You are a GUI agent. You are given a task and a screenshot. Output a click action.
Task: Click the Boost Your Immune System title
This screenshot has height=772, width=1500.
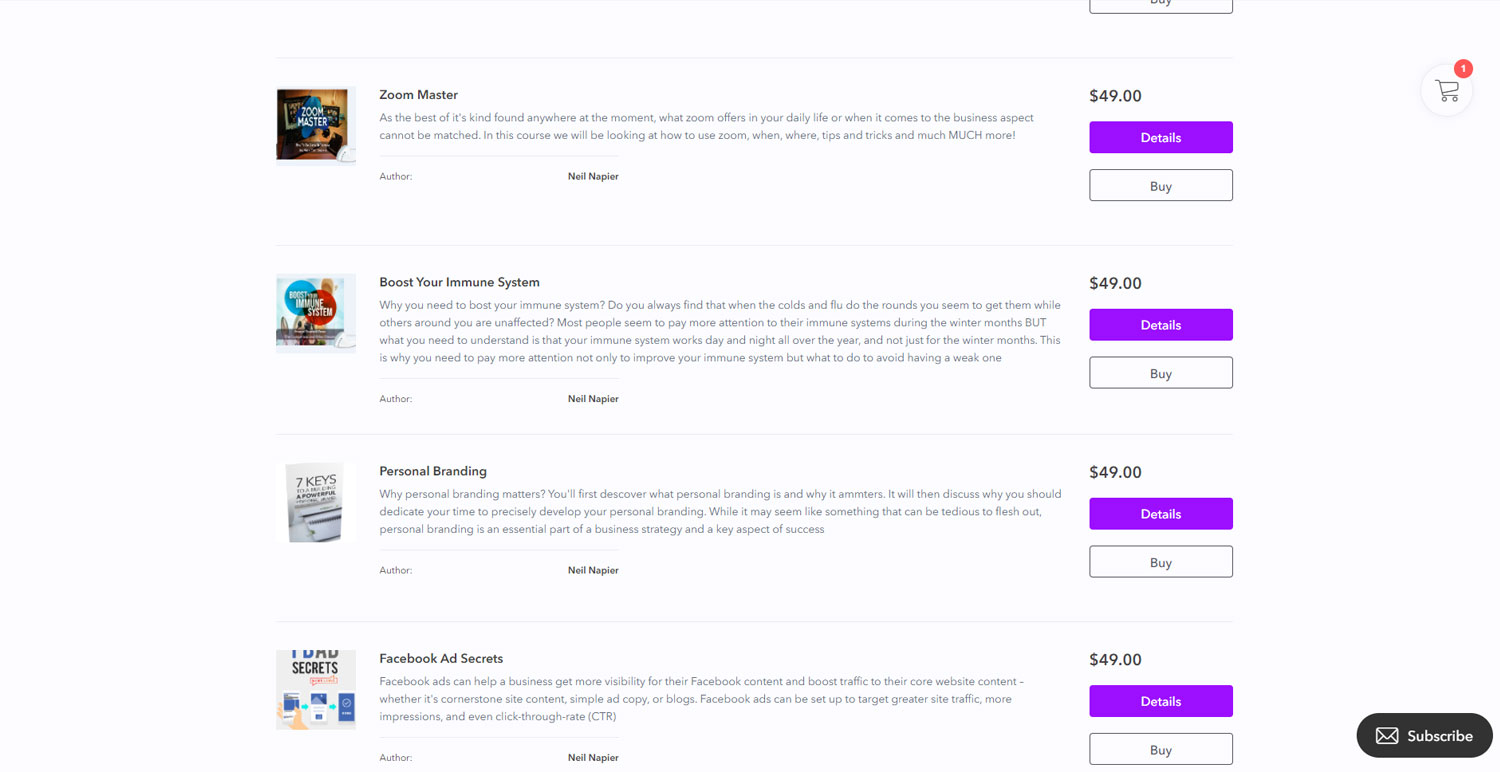coord(459,283)
